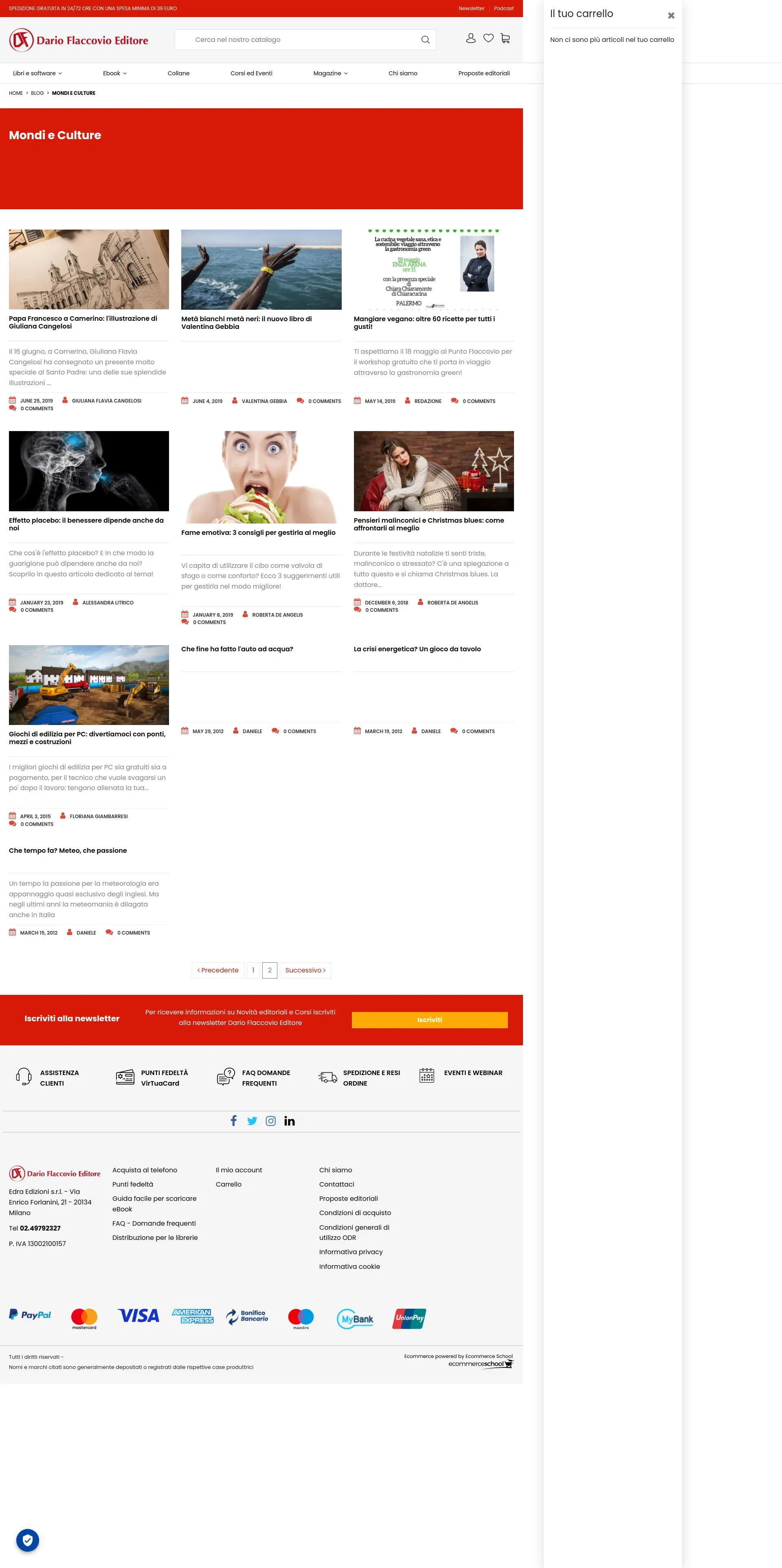Open author link Alessandra Litrico
The width and height of the screenshot is (782, 1568).
(x=108, y=602)
